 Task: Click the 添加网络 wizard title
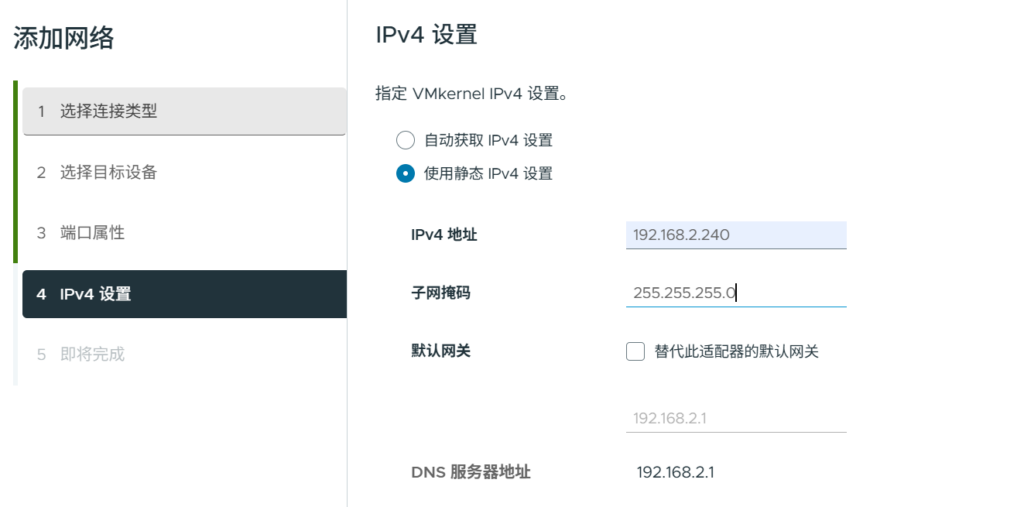[x=64, y=39]
